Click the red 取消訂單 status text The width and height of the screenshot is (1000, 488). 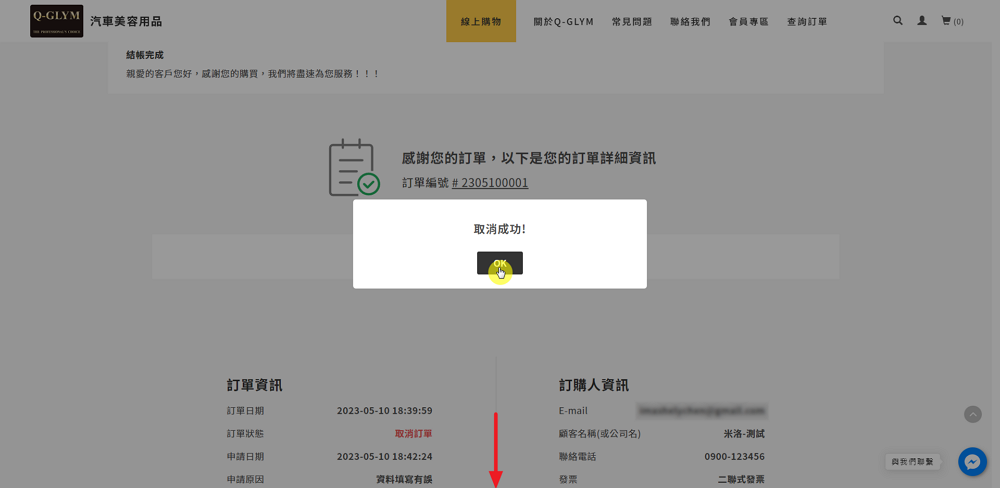[x=413, y=434]
